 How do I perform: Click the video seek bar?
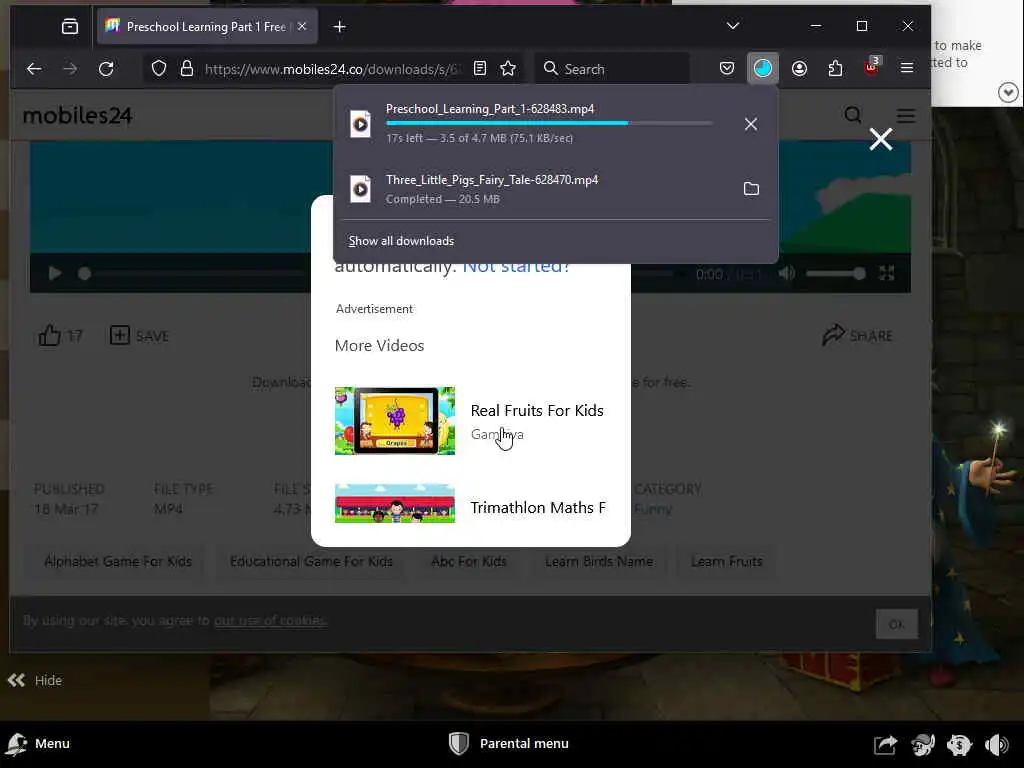[x=379, y=274]
